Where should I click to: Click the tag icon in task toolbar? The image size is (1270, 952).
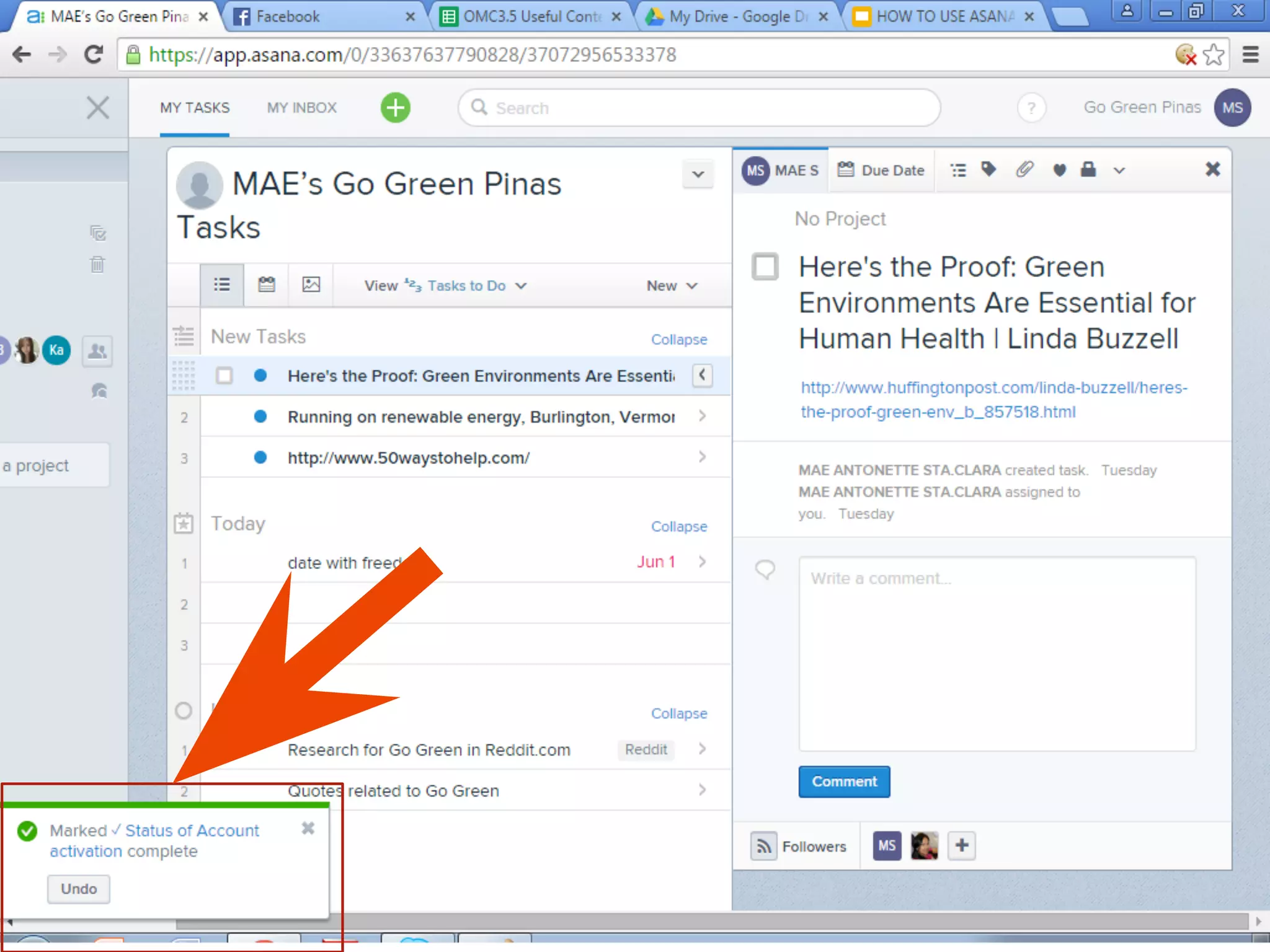[989, 169]
